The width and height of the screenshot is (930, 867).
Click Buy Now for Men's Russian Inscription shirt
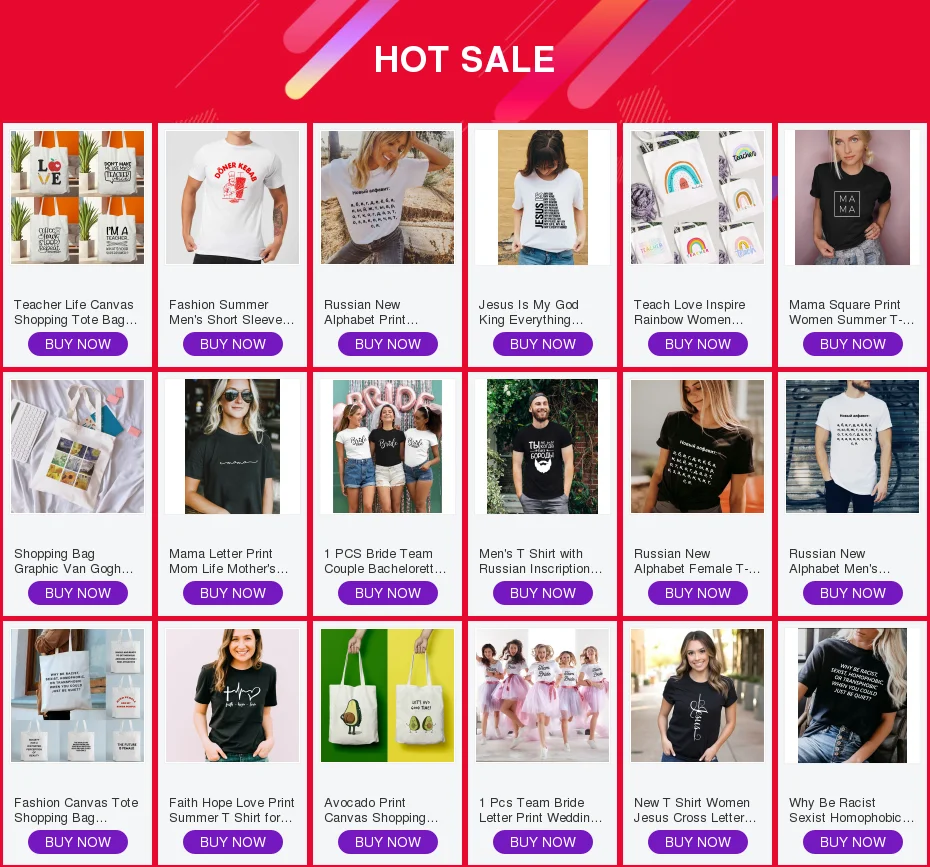click(x=543, y=593)
